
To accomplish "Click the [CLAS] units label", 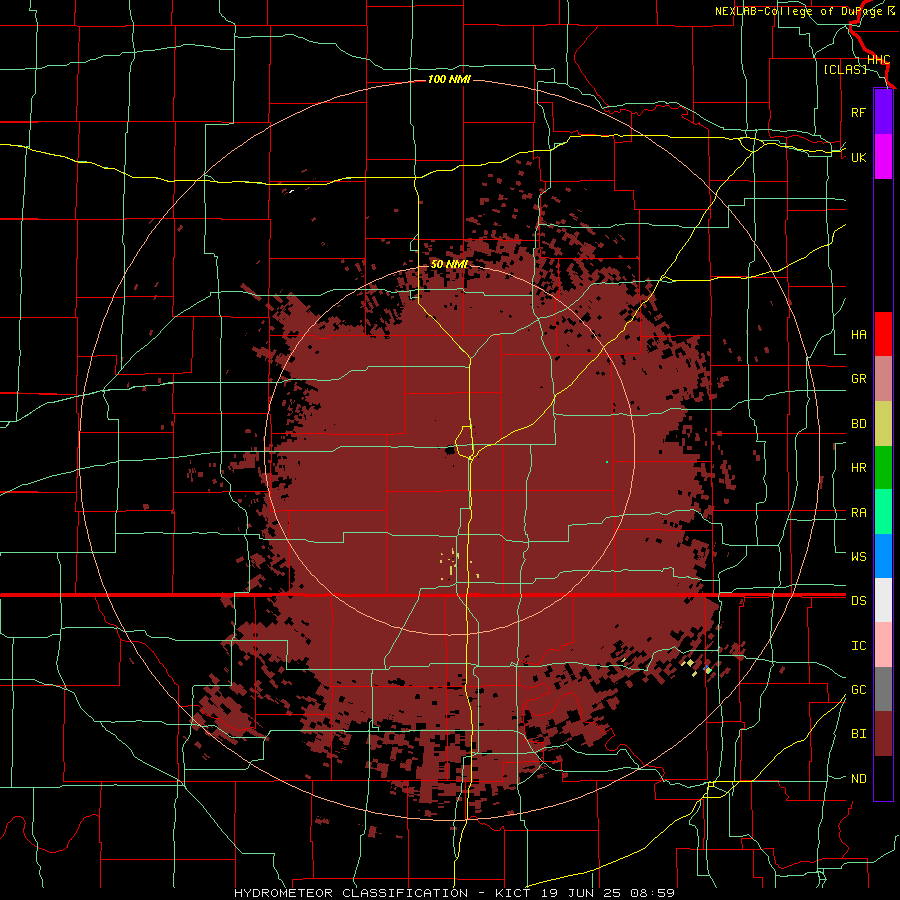I will tap(845, 69).
